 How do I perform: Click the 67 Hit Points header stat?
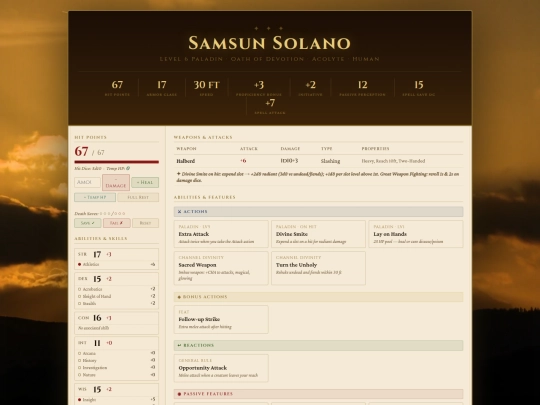[117, 87]
